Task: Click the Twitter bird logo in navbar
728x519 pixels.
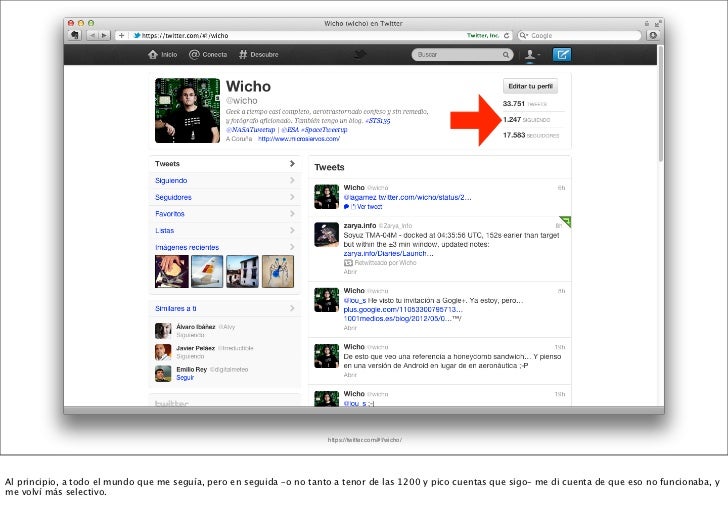Action: coord(361,54)
